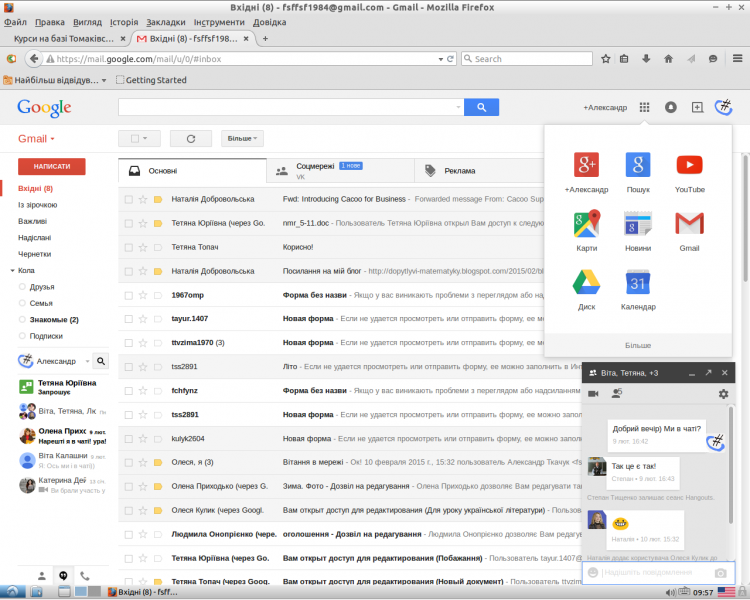
Task: Open the Gmail product switcher dropdown
Action: 37,138
